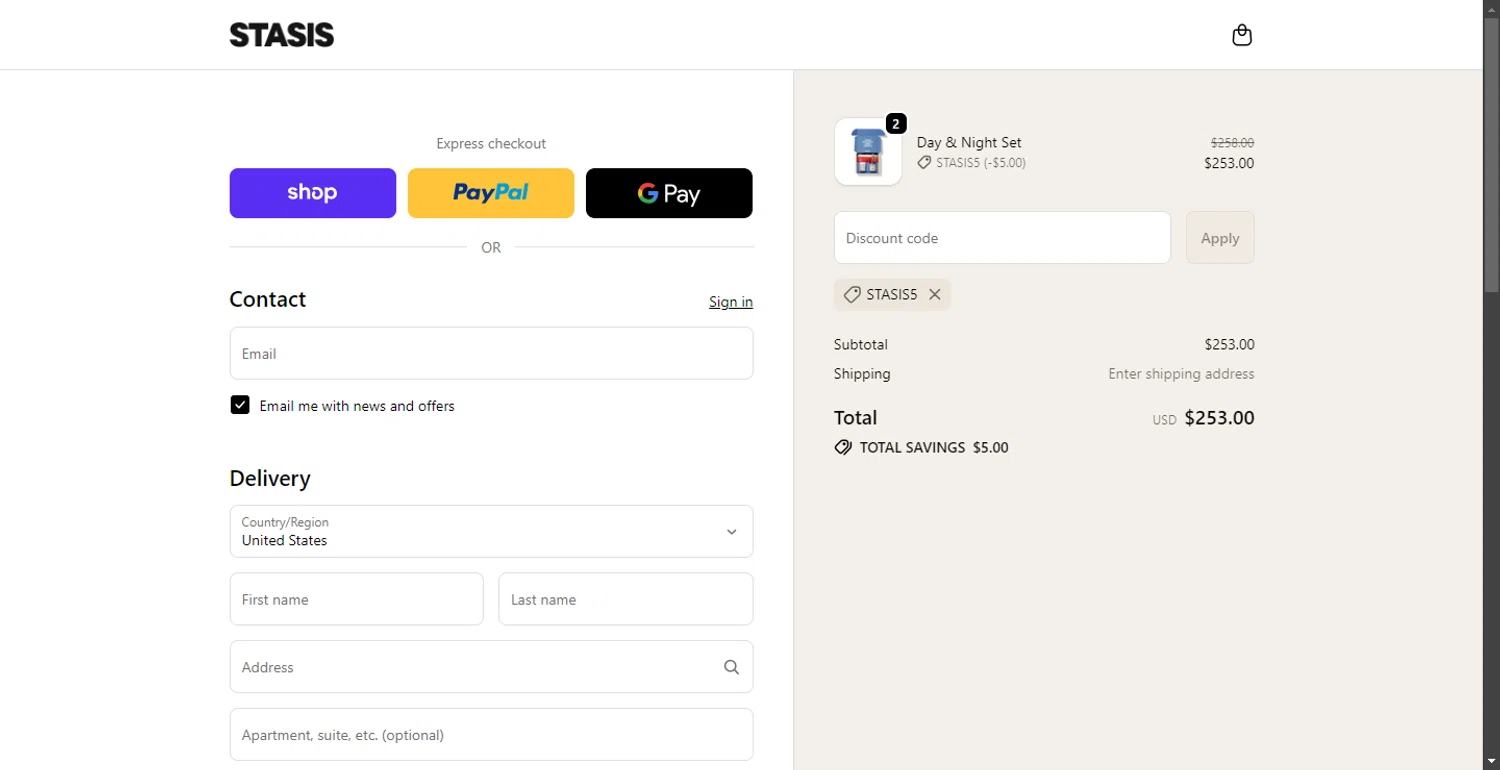The width and height of the screenshot is (1500, 770).
Task: Open the shopping bag cart icon
Action: [1242, 35]
